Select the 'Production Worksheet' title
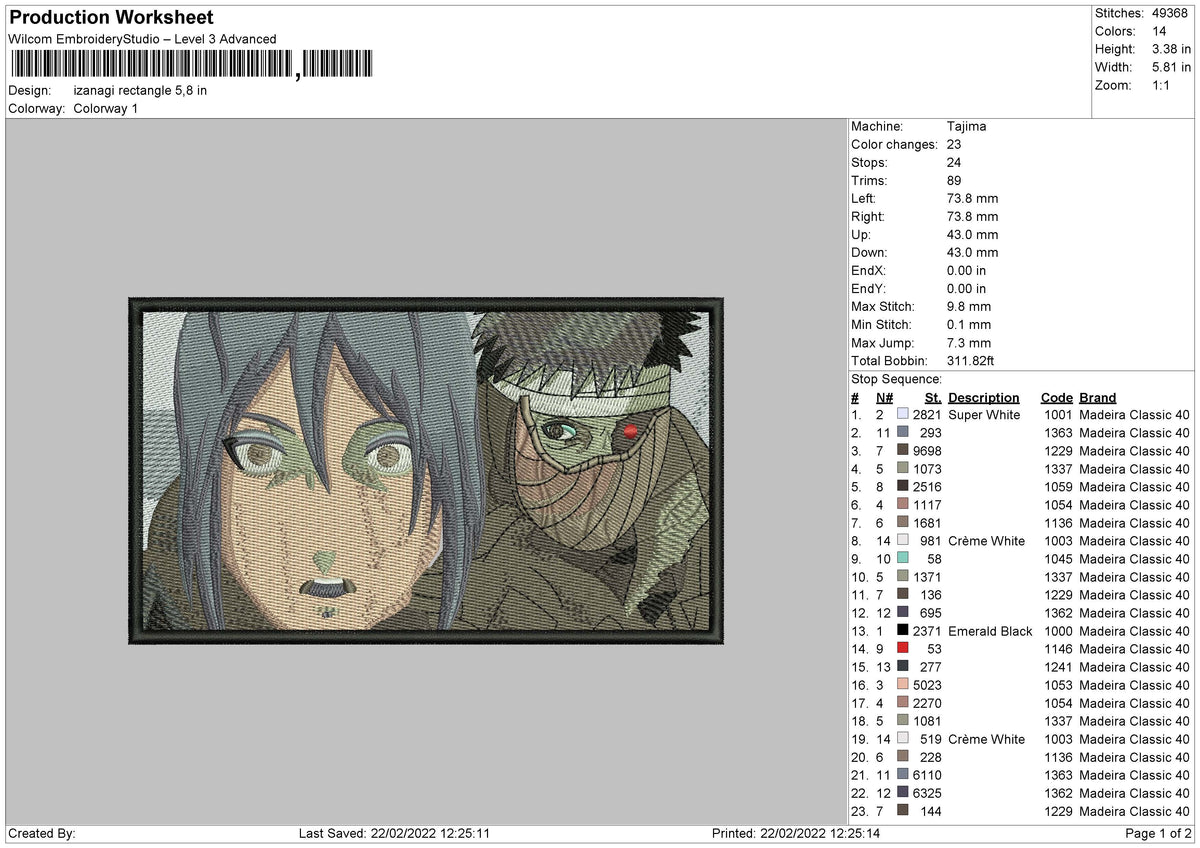This screenshot has height=848, width=1200. (x=111, y=18)
